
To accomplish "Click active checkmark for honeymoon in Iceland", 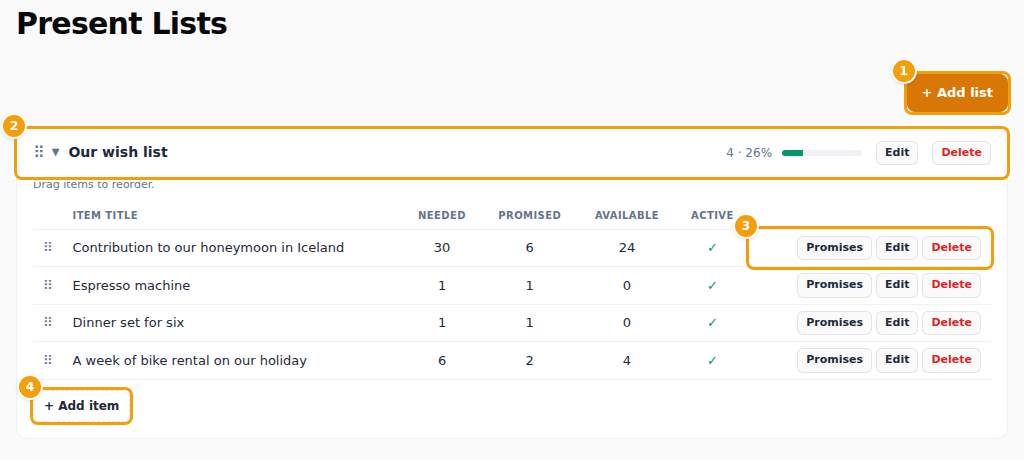I will click(x=712, y=248).
